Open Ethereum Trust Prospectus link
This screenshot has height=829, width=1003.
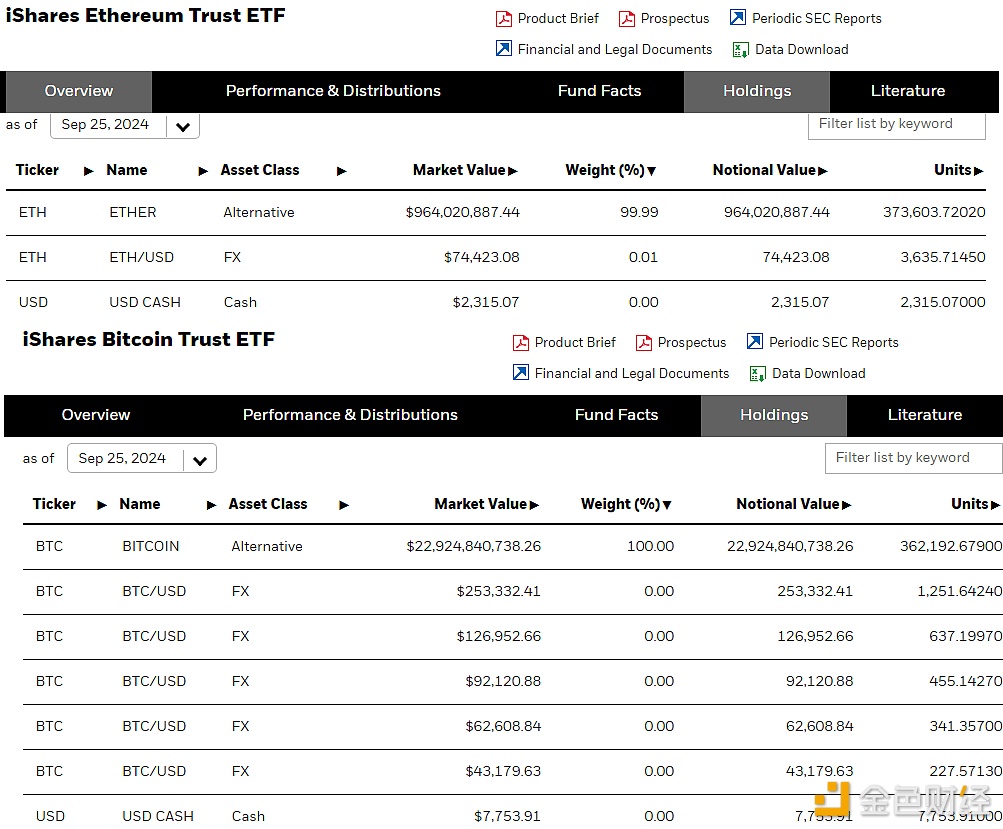(x=675, y=19)
